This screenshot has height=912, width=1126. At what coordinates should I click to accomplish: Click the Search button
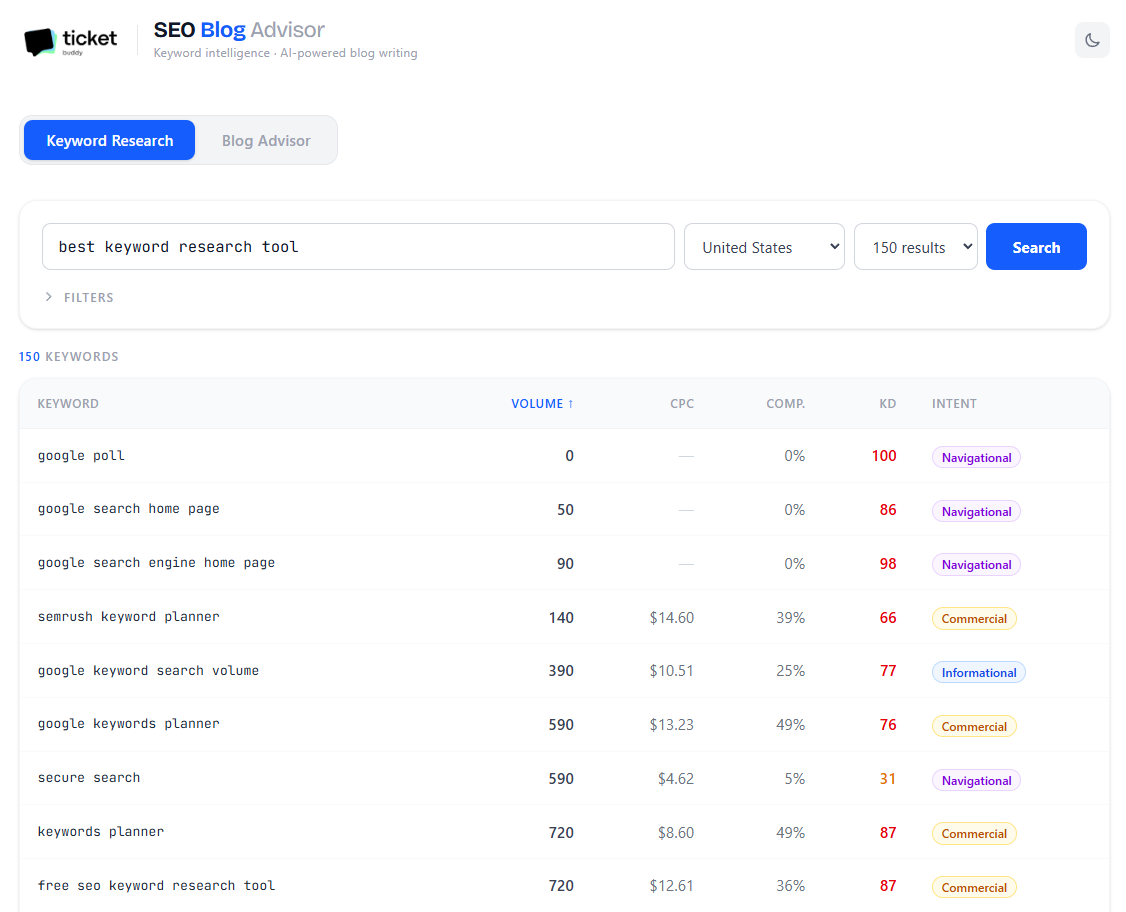[1036, 246]
